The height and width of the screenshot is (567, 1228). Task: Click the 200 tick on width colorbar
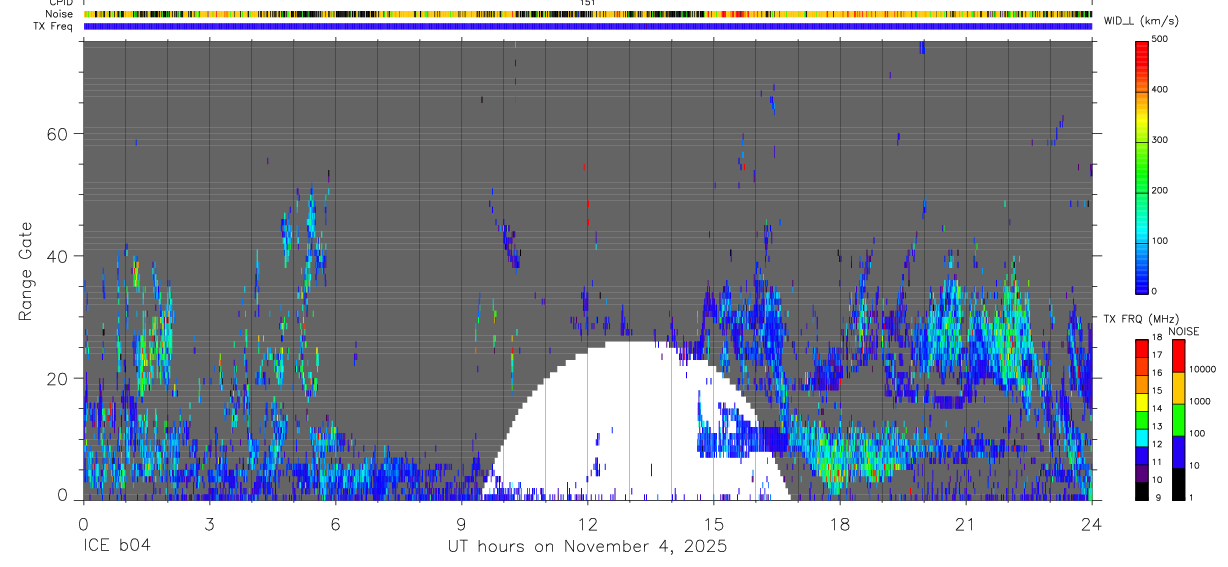click(1161, 190)
